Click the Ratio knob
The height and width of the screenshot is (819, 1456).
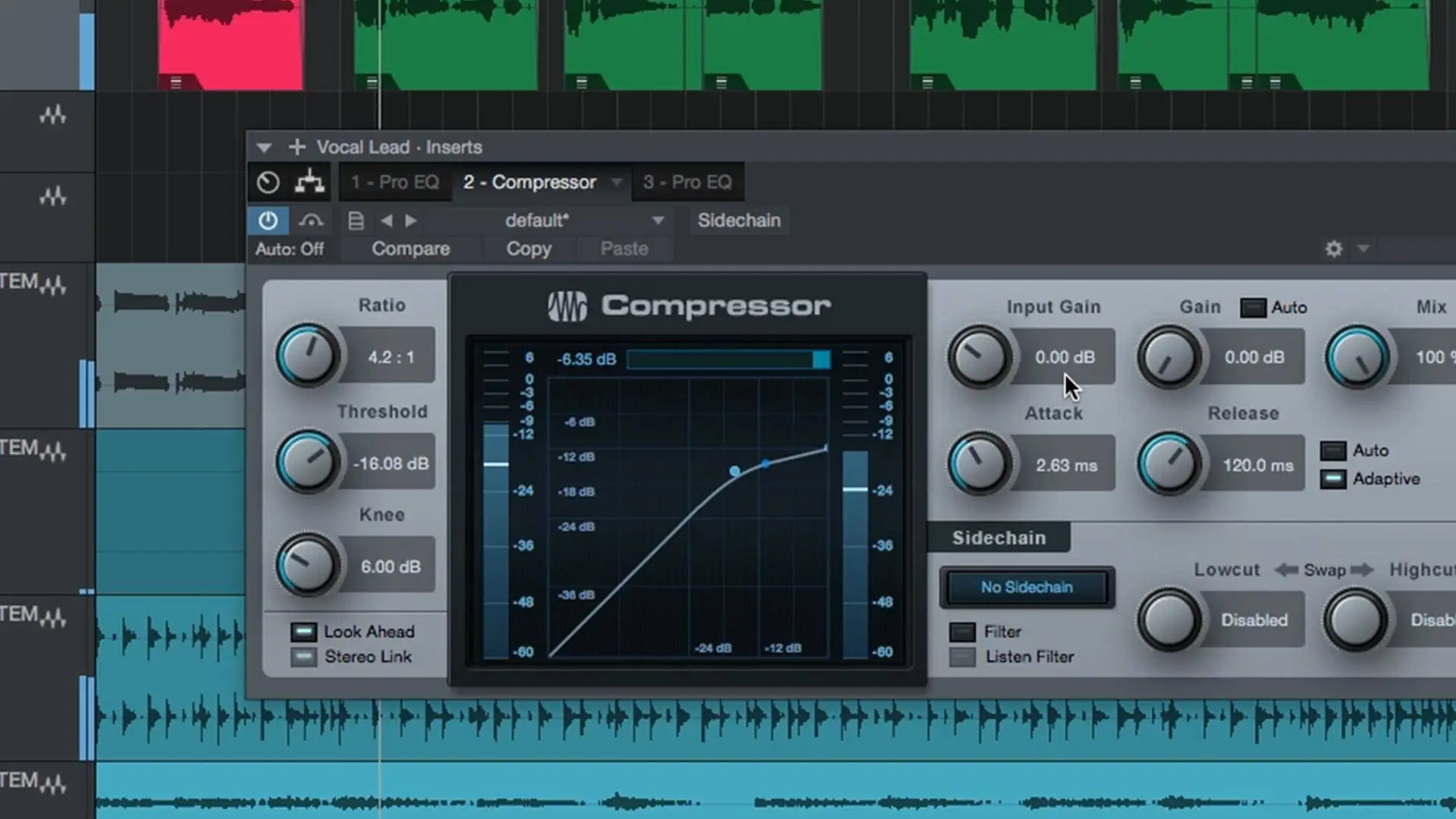[307, 356]
